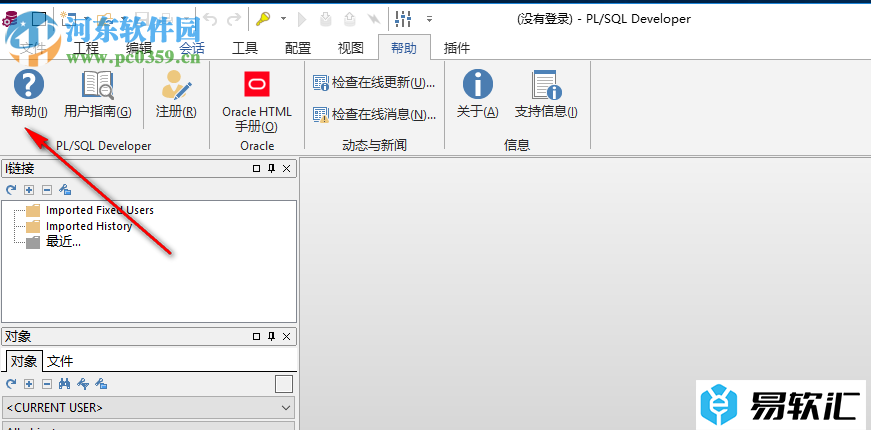Float the 链接 panel with square icon

pyautogui.click(x=257, y=168)
